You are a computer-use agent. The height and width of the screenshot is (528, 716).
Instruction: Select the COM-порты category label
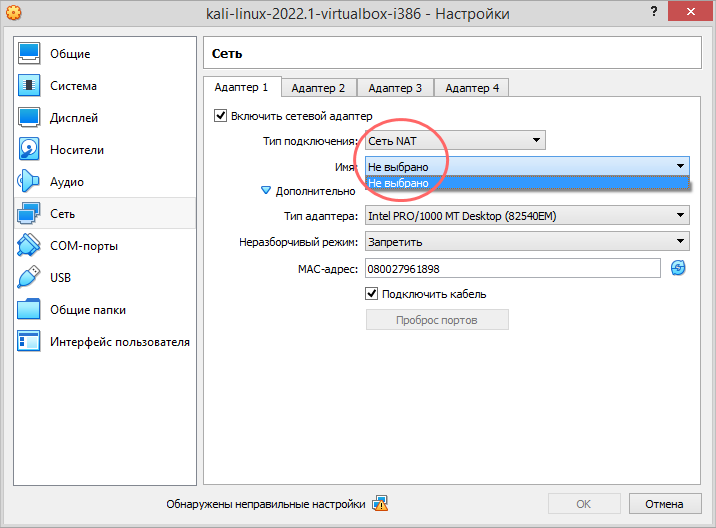pyautogui.click(x=84, y=246)
